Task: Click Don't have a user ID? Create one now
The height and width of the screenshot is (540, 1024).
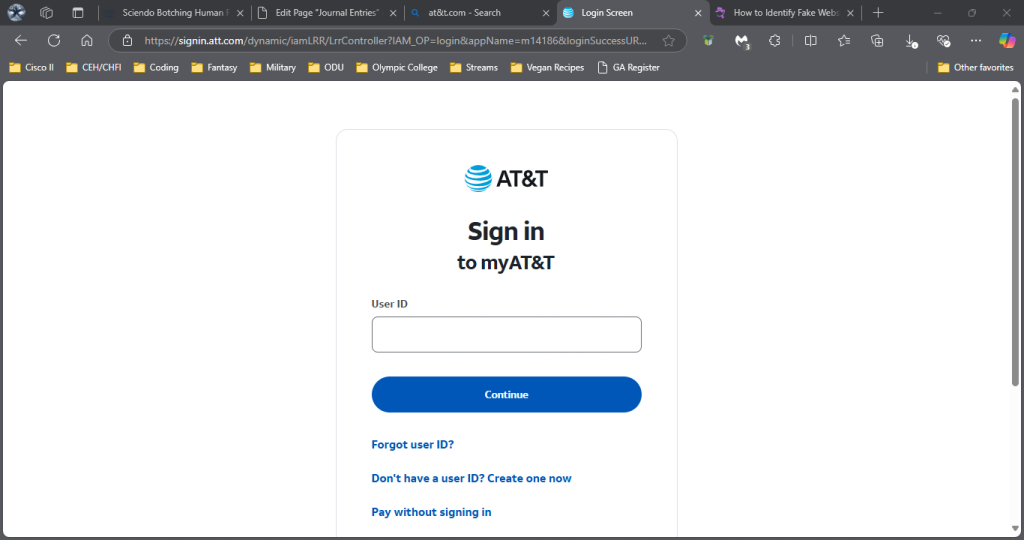Action: pos(472,479)
